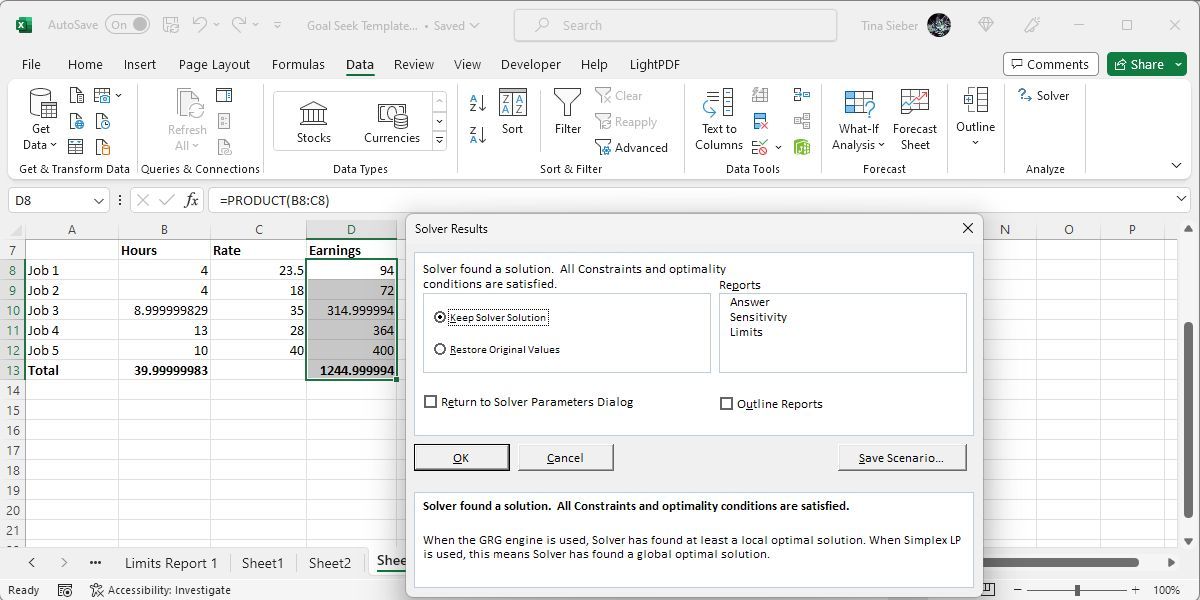The image size is (1200, 600).
Task: Open the Stocks data type
Action: pos(313,120)
